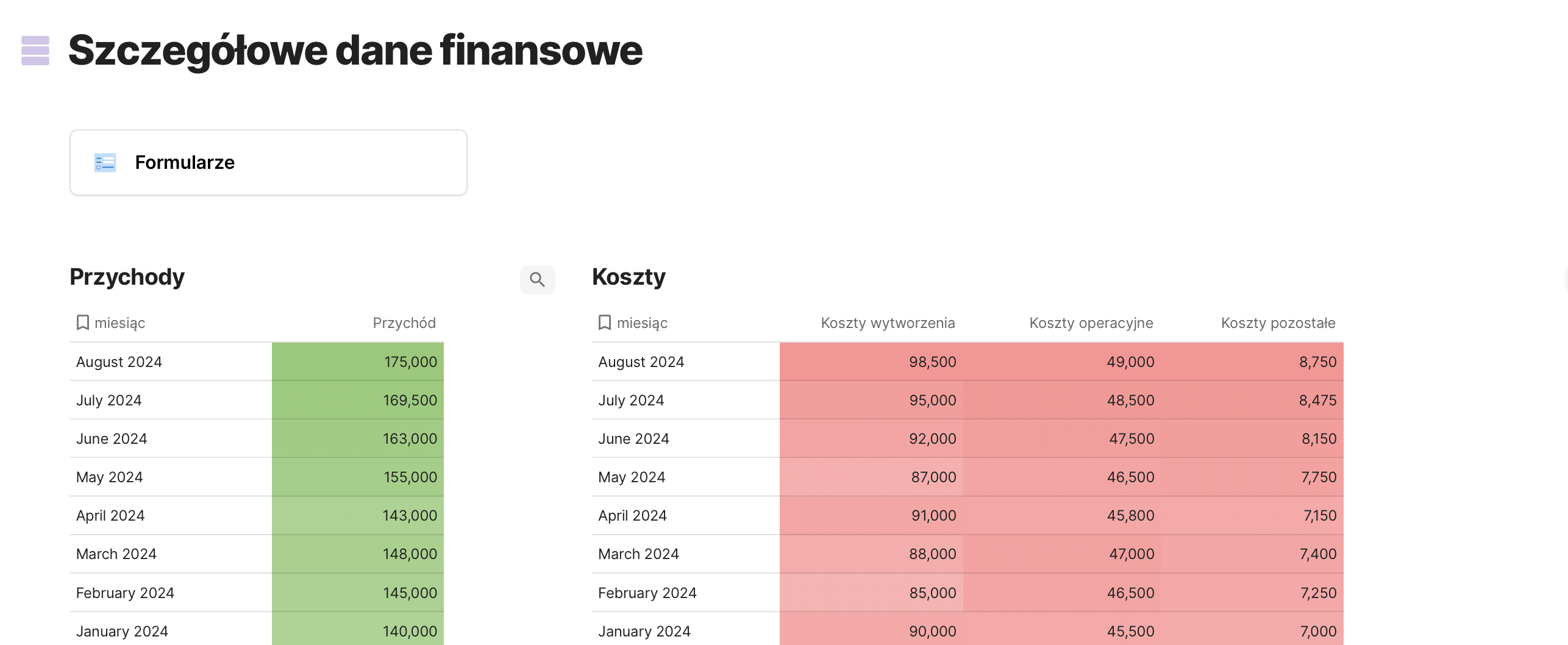Open August 2024 row in Przychody
This screenshot has width=1568, height=645.
click(119, 362)
